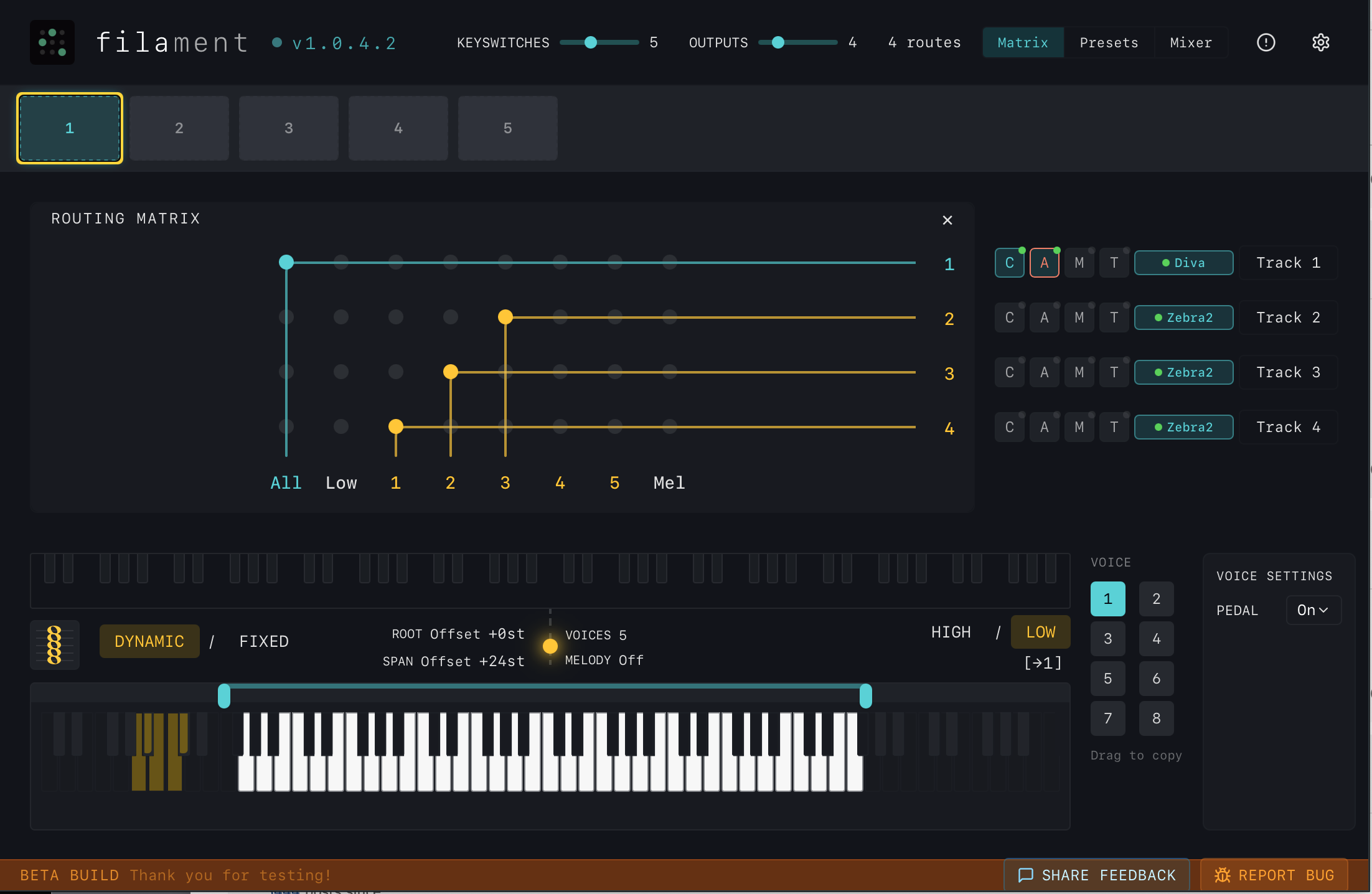
Task: Select HIGH priority option
Action: click(951, 632)
